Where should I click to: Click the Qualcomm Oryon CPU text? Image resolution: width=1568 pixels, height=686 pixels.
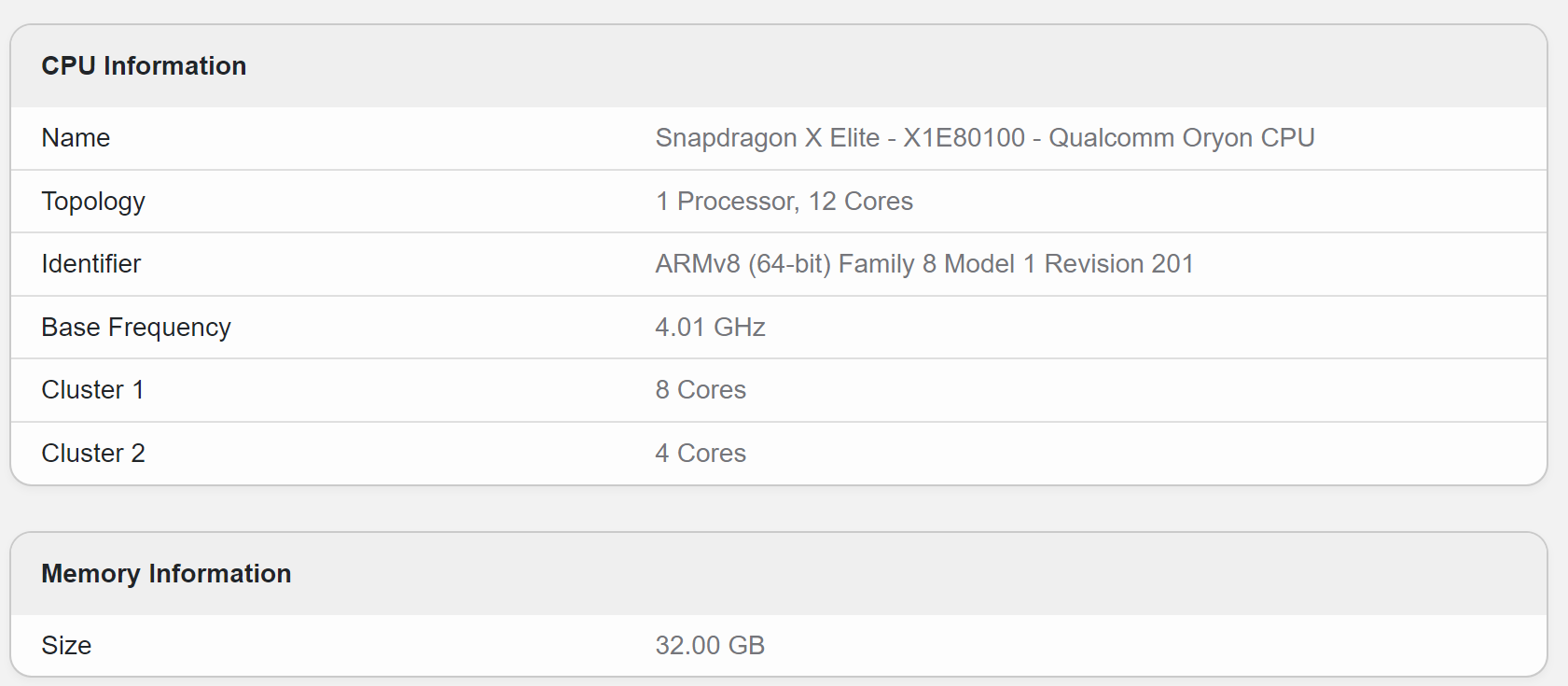coord(1181,138)
